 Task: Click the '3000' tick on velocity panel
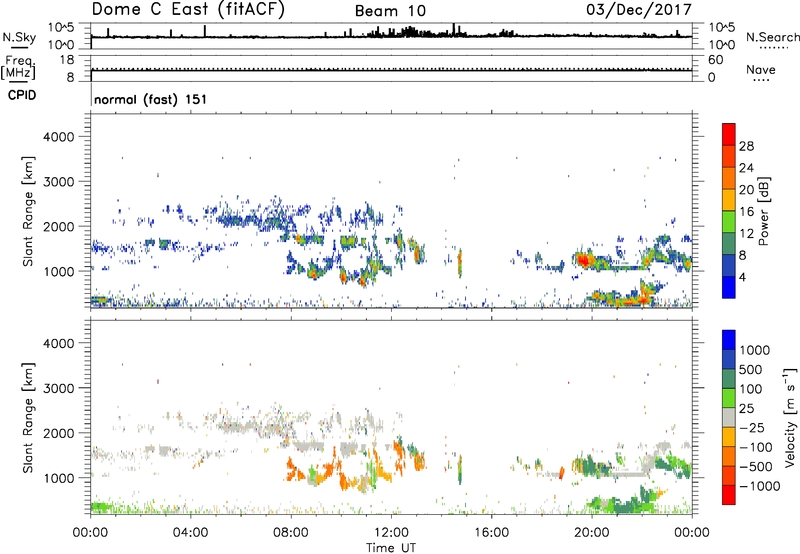[59, 388]
